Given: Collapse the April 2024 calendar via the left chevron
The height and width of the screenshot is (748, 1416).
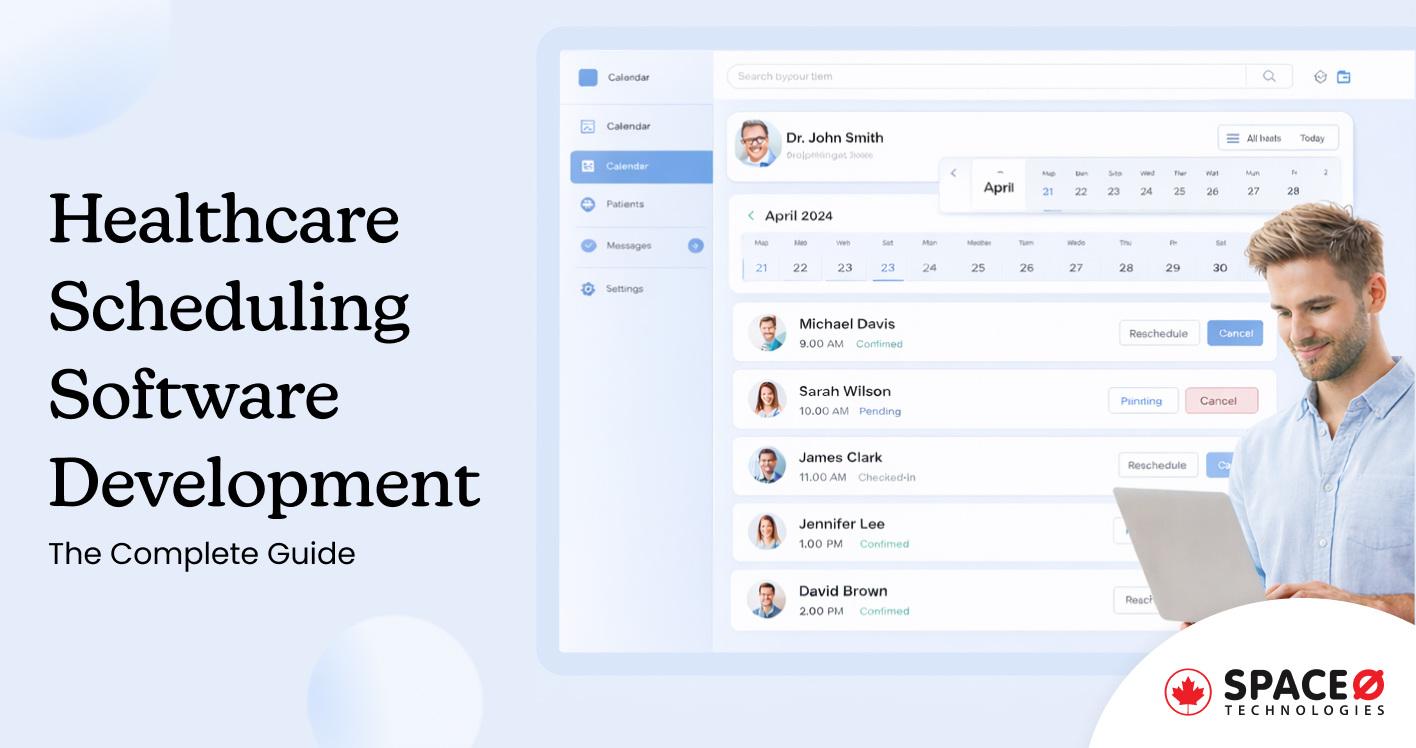Looking at the screenshot, I should [x=751, y=215].
